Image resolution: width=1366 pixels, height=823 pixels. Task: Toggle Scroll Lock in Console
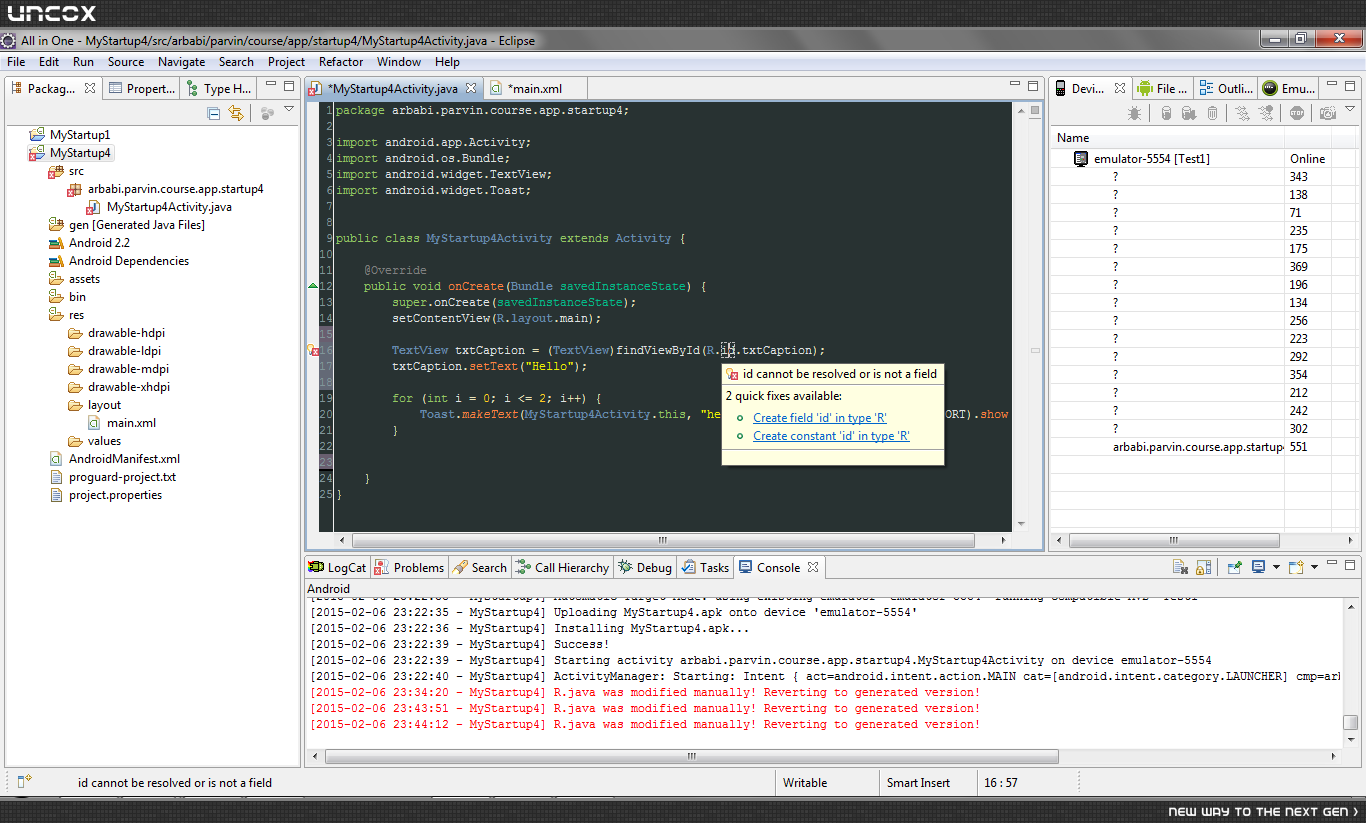coord(1203,568)
